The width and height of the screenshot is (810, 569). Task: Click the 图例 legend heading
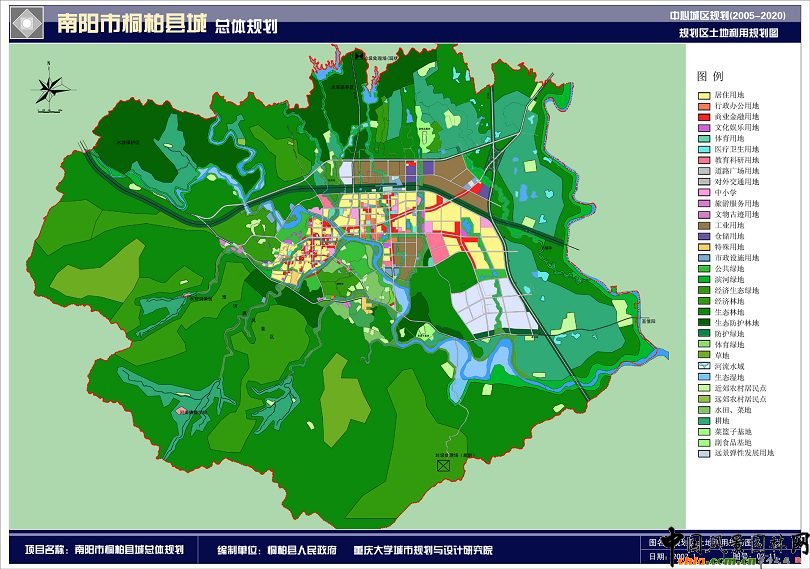pos(711,76)
